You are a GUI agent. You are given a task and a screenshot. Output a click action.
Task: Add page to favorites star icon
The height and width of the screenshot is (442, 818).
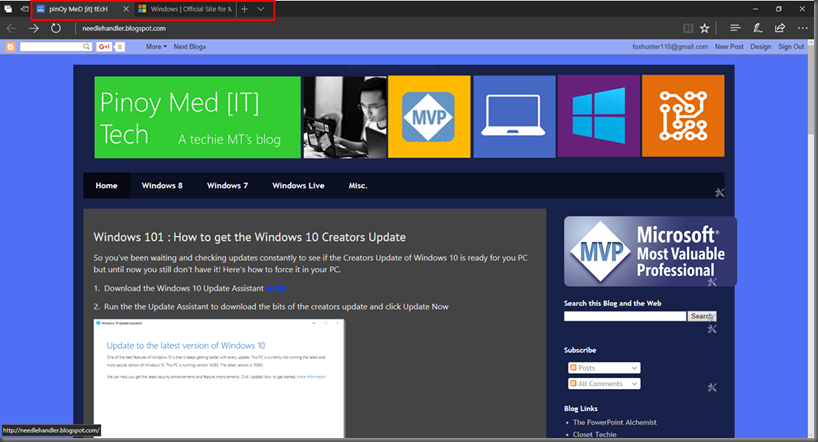pyautogui.click(x=704, y=28)
